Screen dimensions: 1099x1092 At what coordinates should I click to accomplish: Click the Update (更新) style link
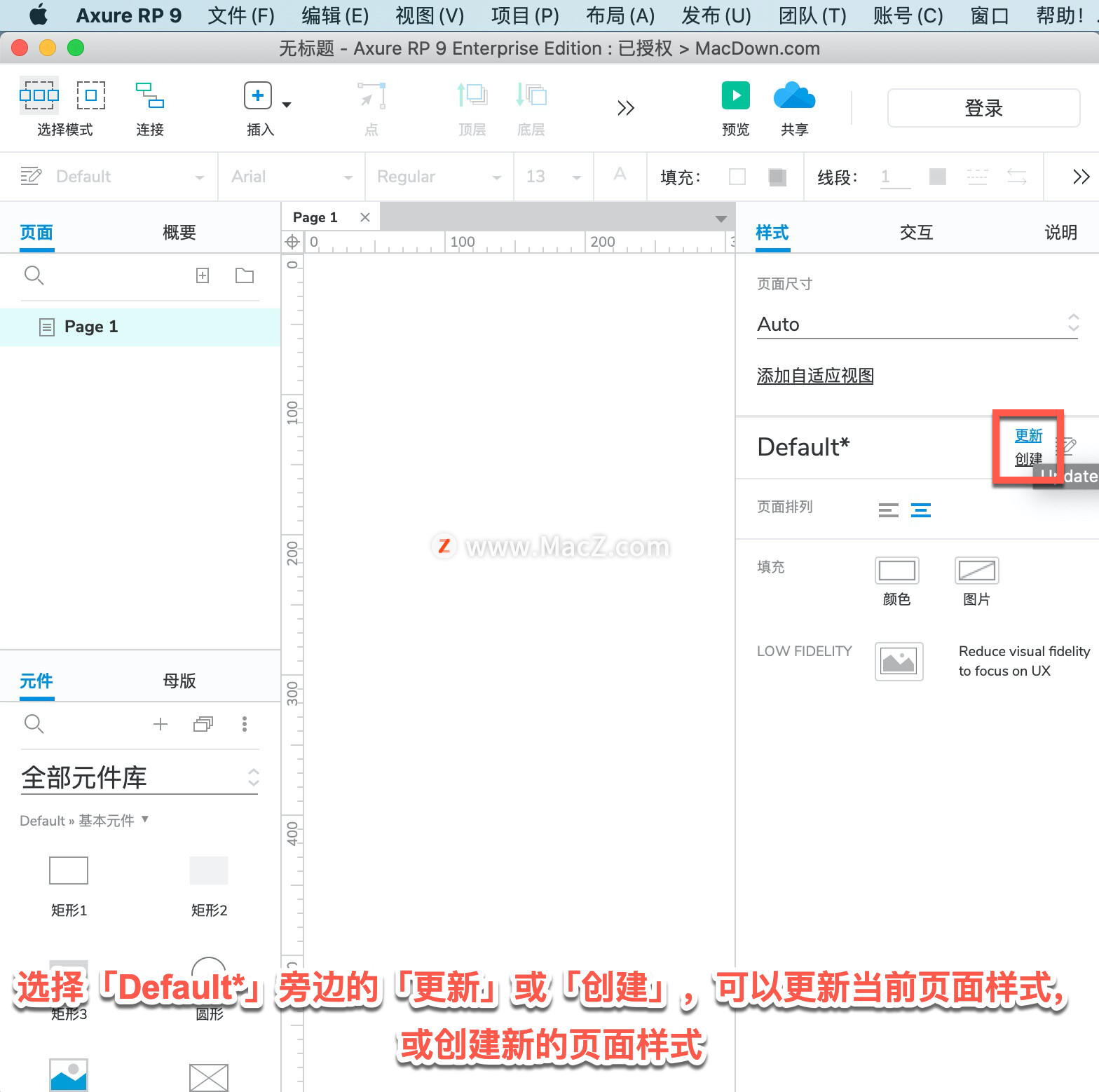[x=1028, y=435]
